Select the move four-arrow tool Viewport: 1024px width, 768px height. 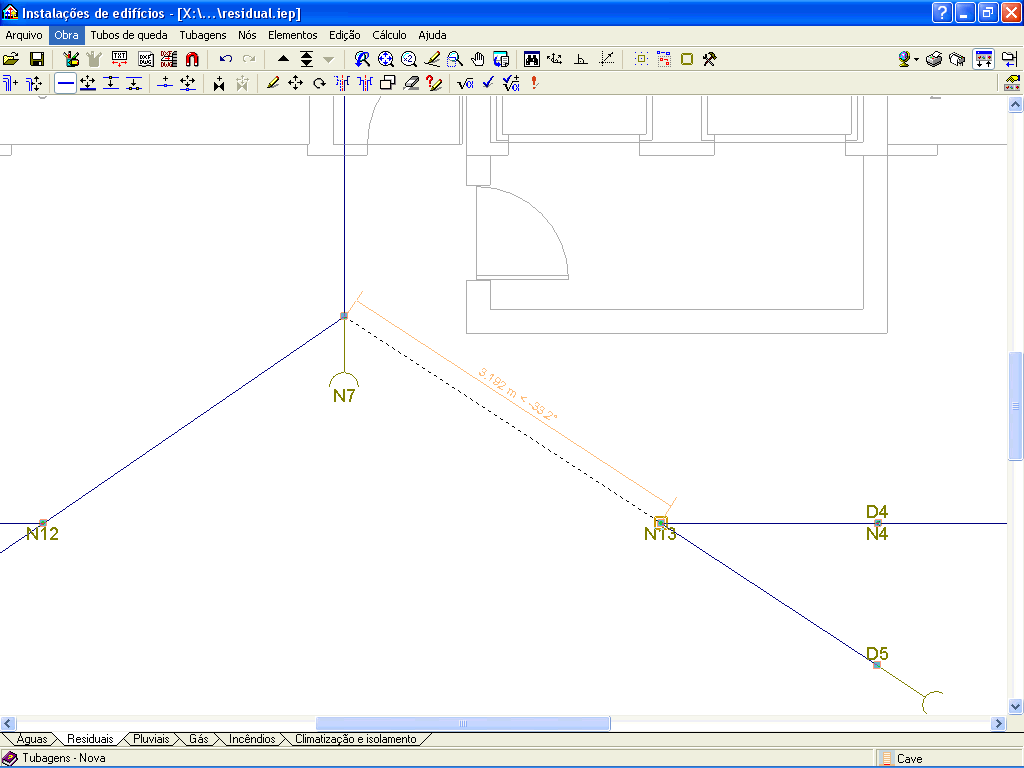[295, 83]
